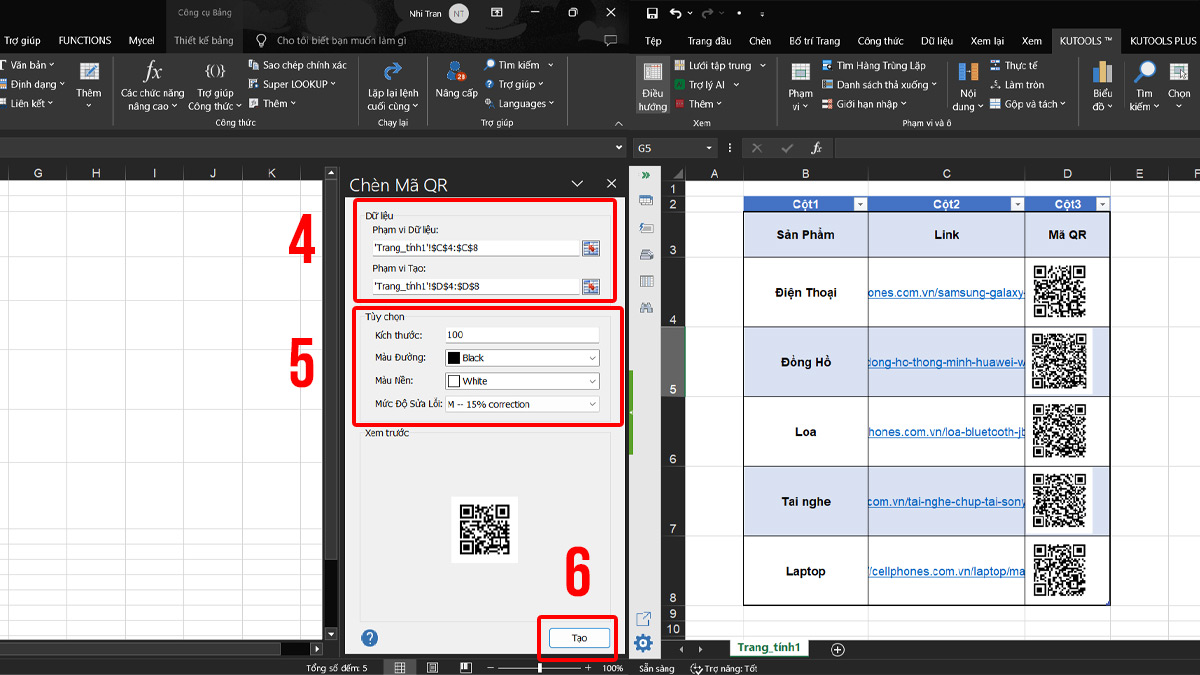This screenshot has width=1200, height=675.
Task: Open the Cột1 filter dropdown arrow
Action: (x=859, y=203)
